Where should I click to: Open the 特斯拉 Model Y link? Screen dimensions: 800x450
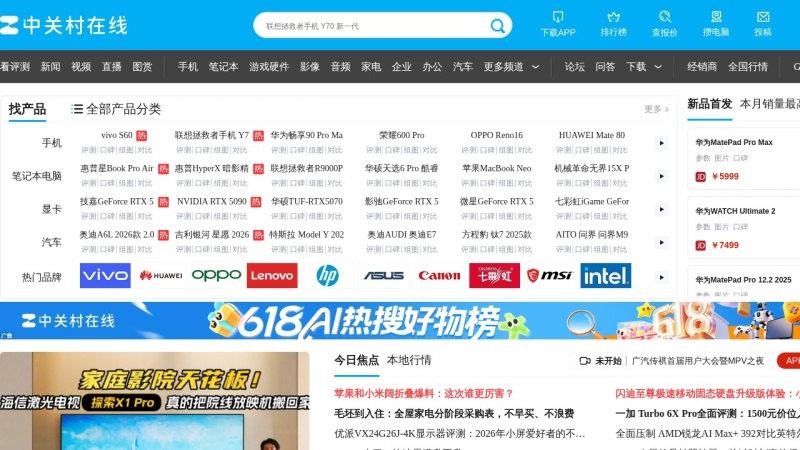[x=307, y=235]
